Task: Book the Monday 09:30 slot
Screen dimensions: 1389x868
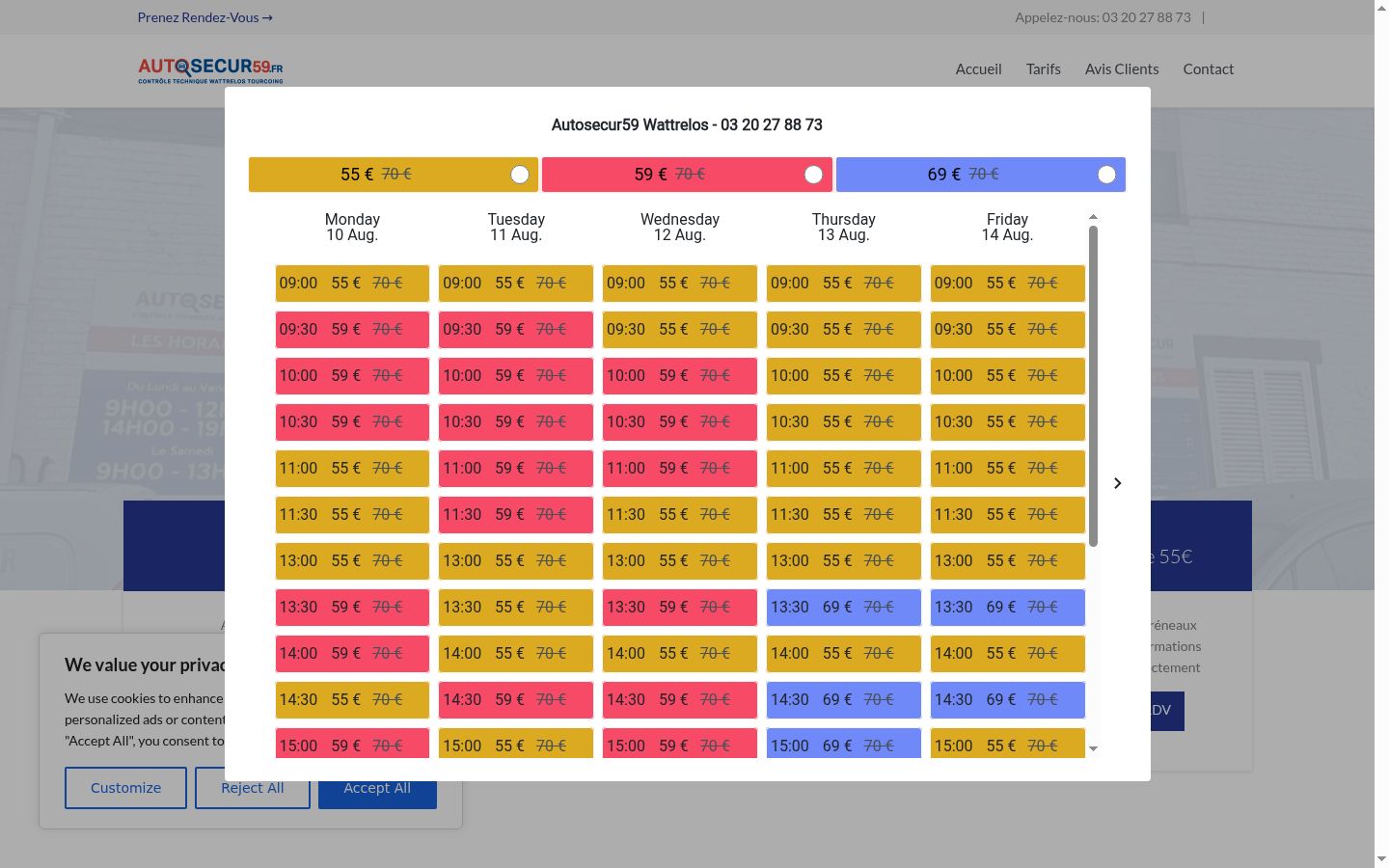Action: coord(352,330)
